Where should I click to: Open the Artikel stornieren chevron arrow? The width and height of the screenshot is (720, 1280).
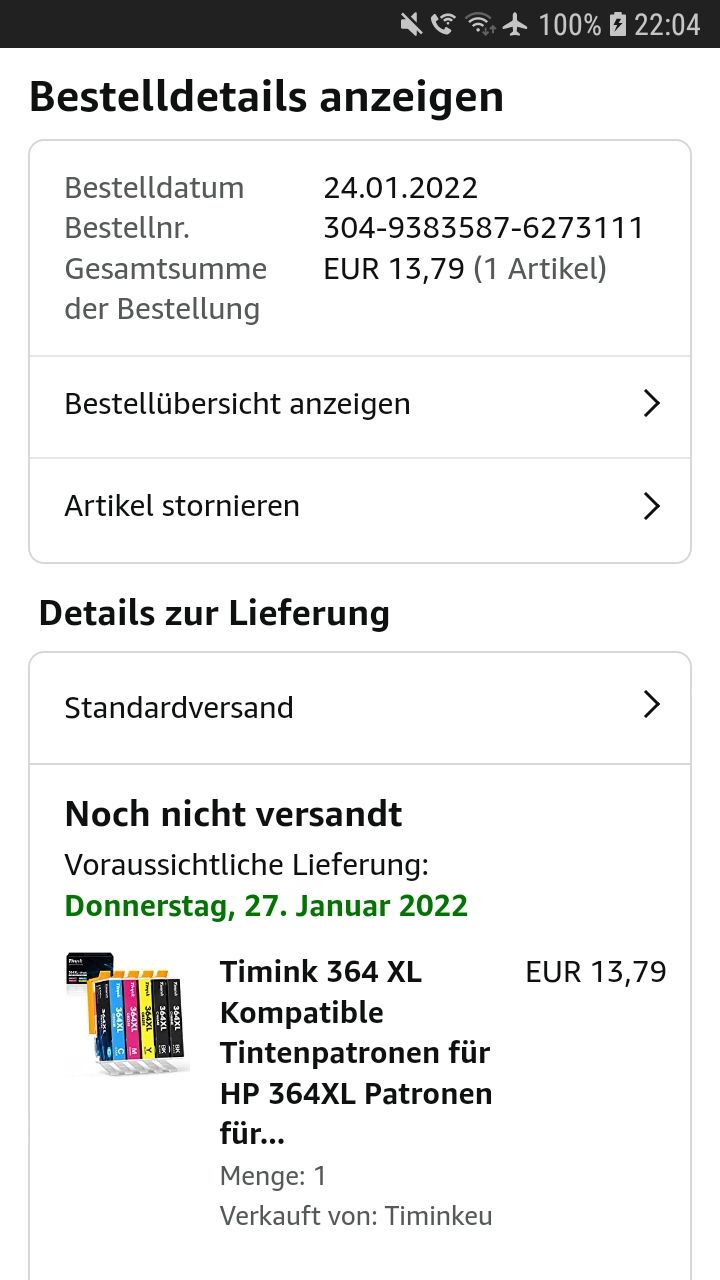click(651, 506)
